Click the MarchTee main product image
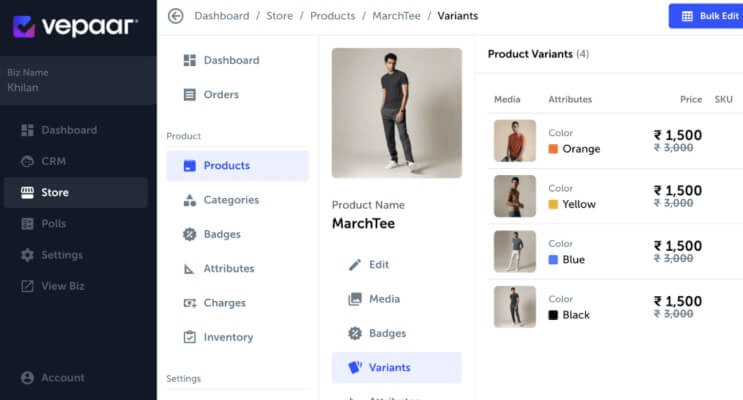The image size is (743, 400). (x=397, y=113)
